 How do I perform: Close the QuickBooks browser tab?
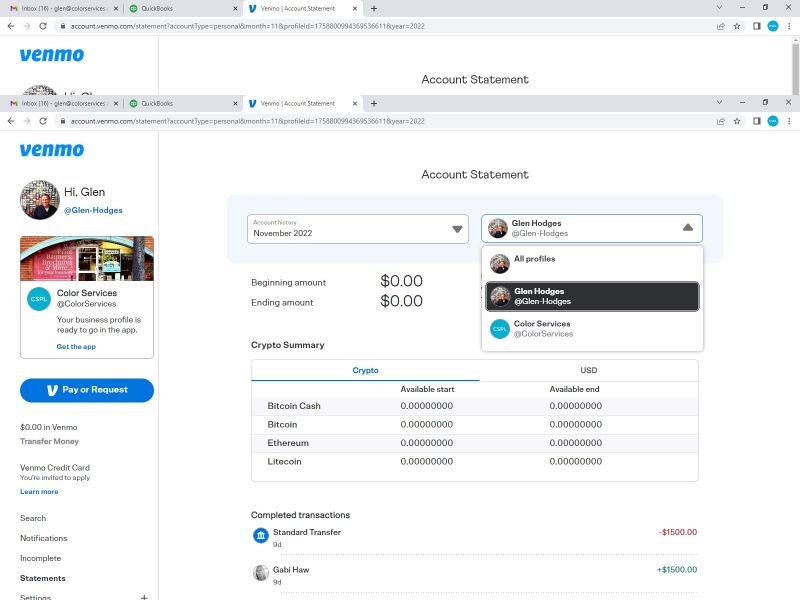click(x=236, y=103)
